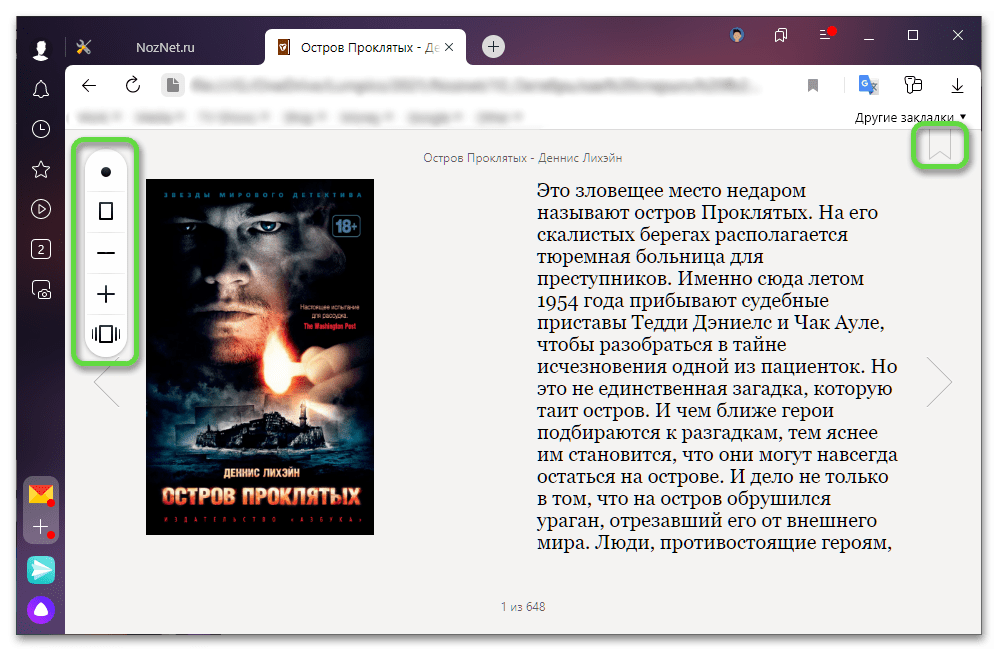Image resolution: width=998 pixels, height=651 pixels.
Task: Go to the next book page arrow
Action: 938,381
